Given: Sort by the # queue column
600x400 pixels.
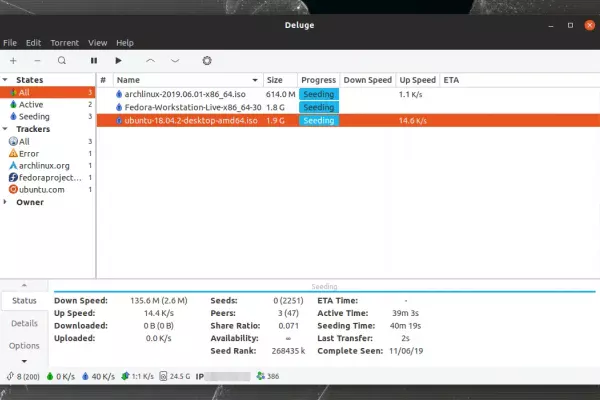Looking at the screenshot, I should pyautogui.click(x=103, y=80).
